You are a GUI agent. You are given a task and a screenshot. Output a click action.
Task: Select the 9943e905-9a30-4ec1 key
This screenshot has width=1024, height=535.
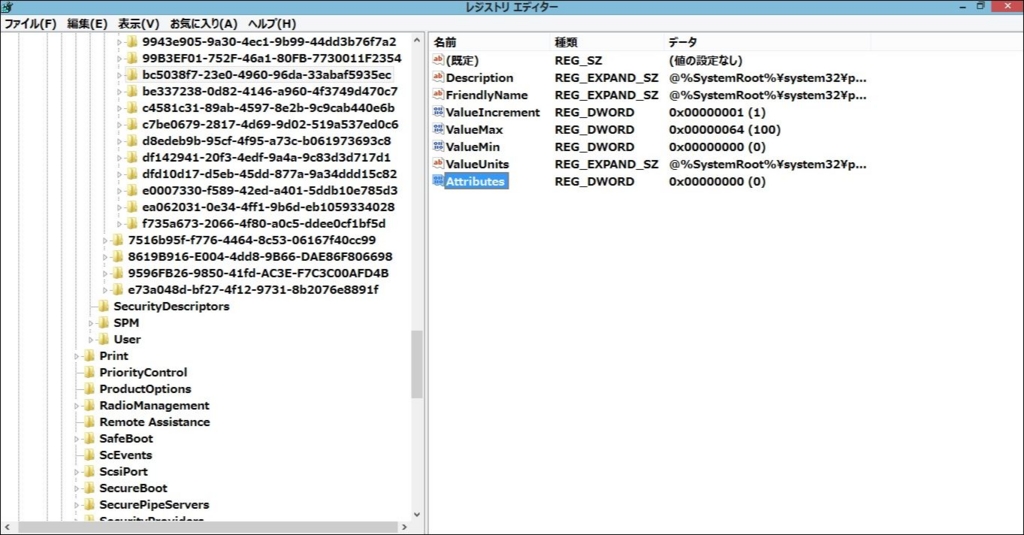(x=269, y=41)
